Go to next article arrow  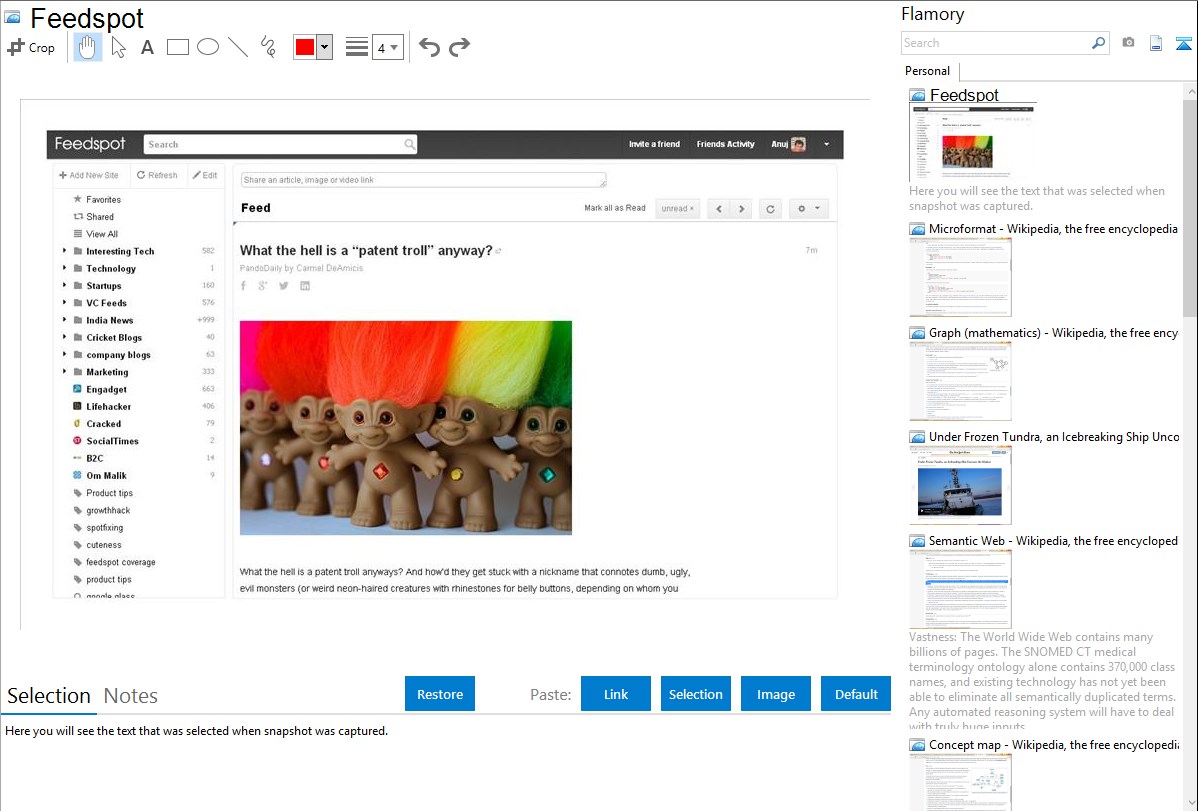741,209
